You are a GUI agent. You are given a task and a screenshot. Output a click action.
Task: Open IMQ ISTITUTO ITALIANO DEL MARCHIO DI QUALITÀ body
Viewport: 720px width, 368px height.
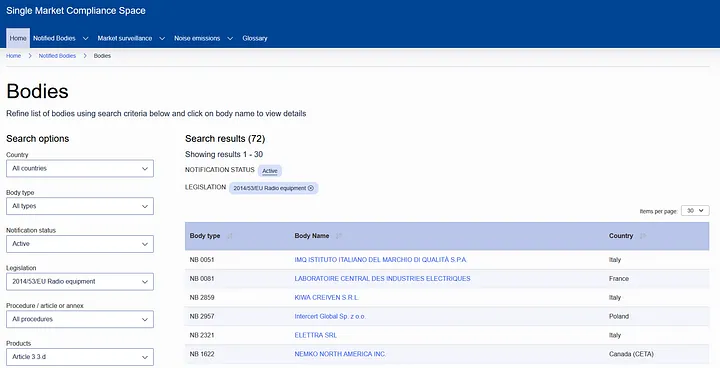click(381, 260)
